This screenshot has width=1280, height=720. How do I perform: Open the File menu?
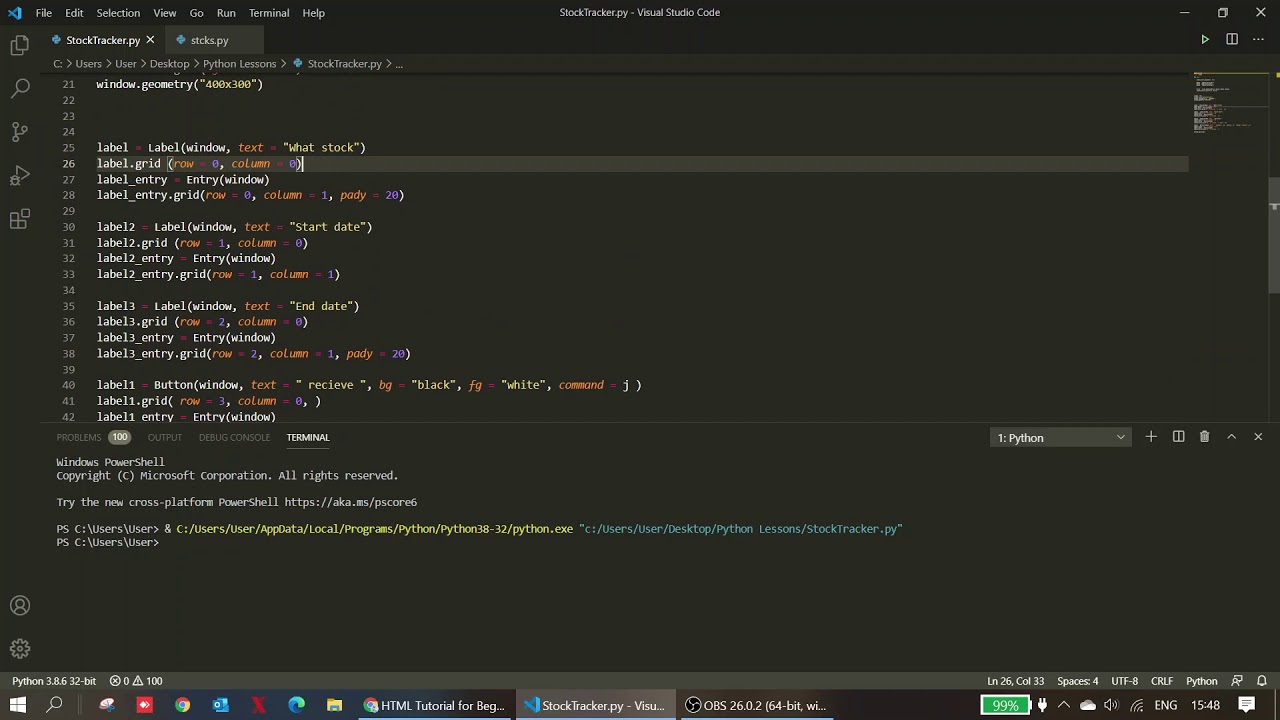coord(44,13)
